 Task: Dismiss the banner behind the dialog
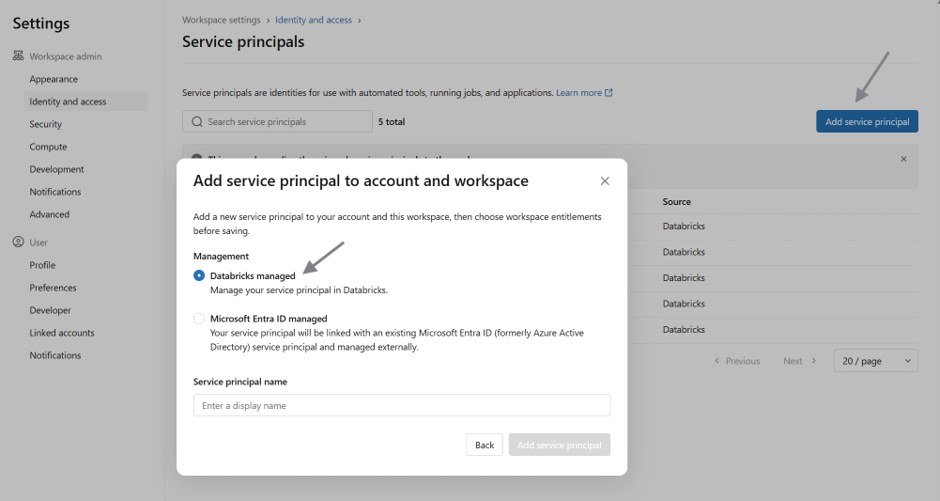903,159
